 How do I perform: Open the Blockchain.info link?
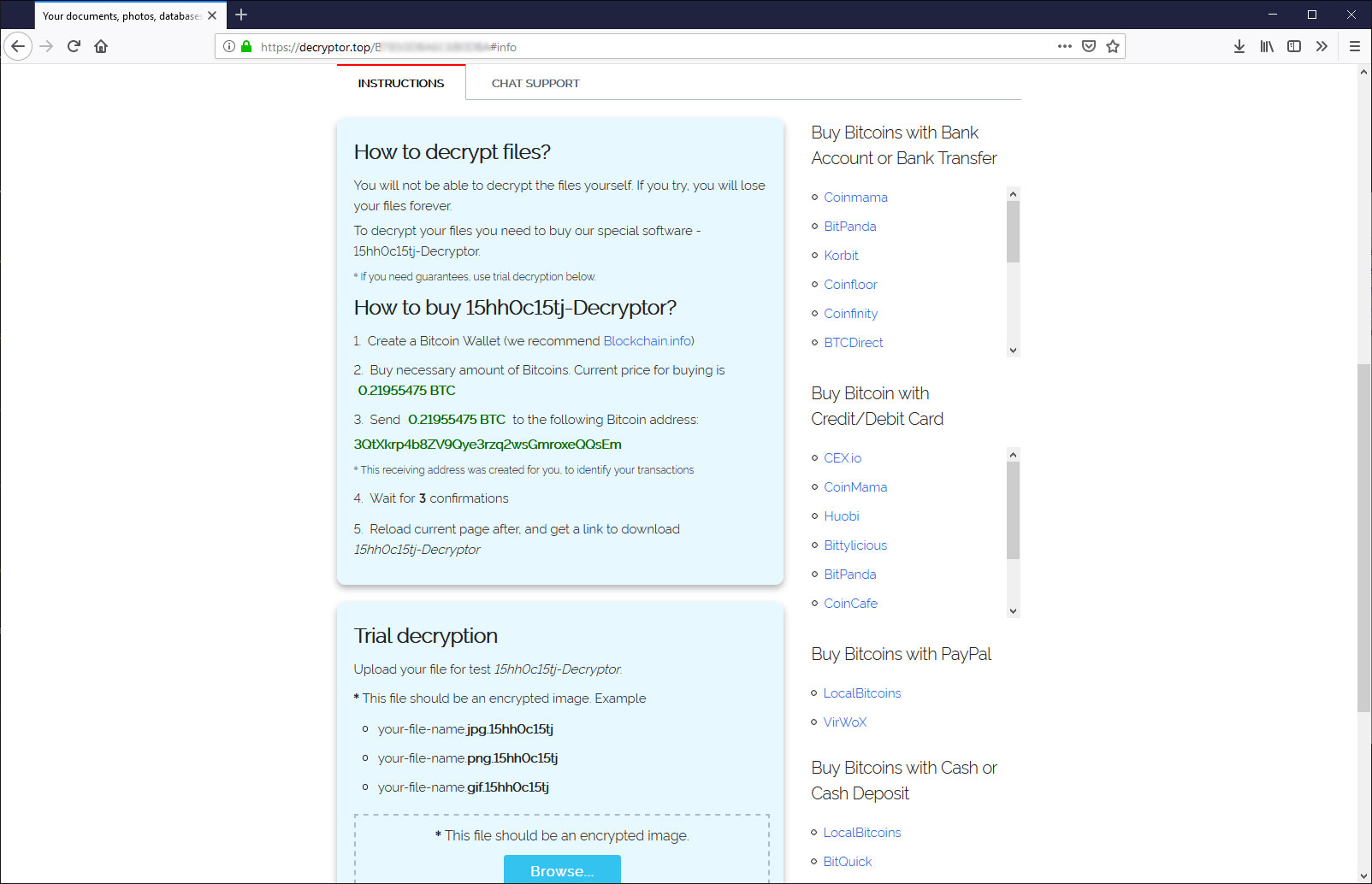pyautogui.click(x=647, y=340)
